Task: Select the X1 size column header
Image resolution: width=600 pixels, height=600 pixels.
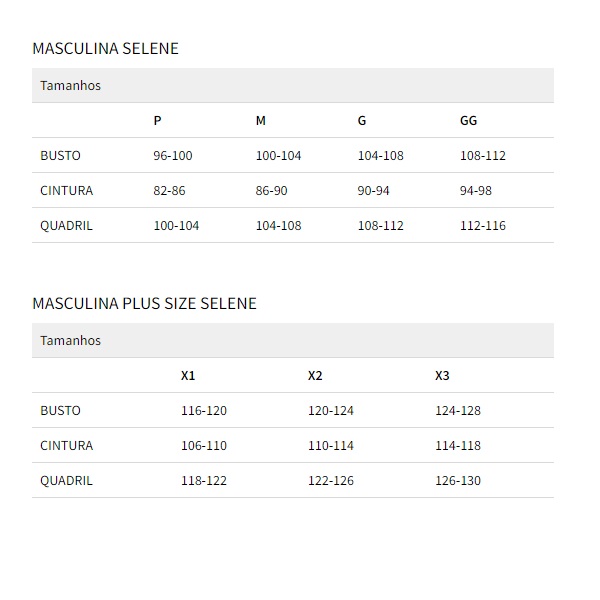Action: pos(188,376)
